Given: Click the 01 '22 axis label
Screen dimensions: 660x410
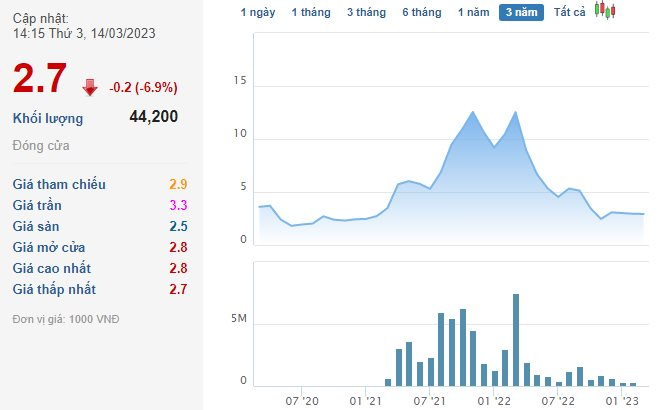Looking at the screenshot, I should [x=493, y=400].
